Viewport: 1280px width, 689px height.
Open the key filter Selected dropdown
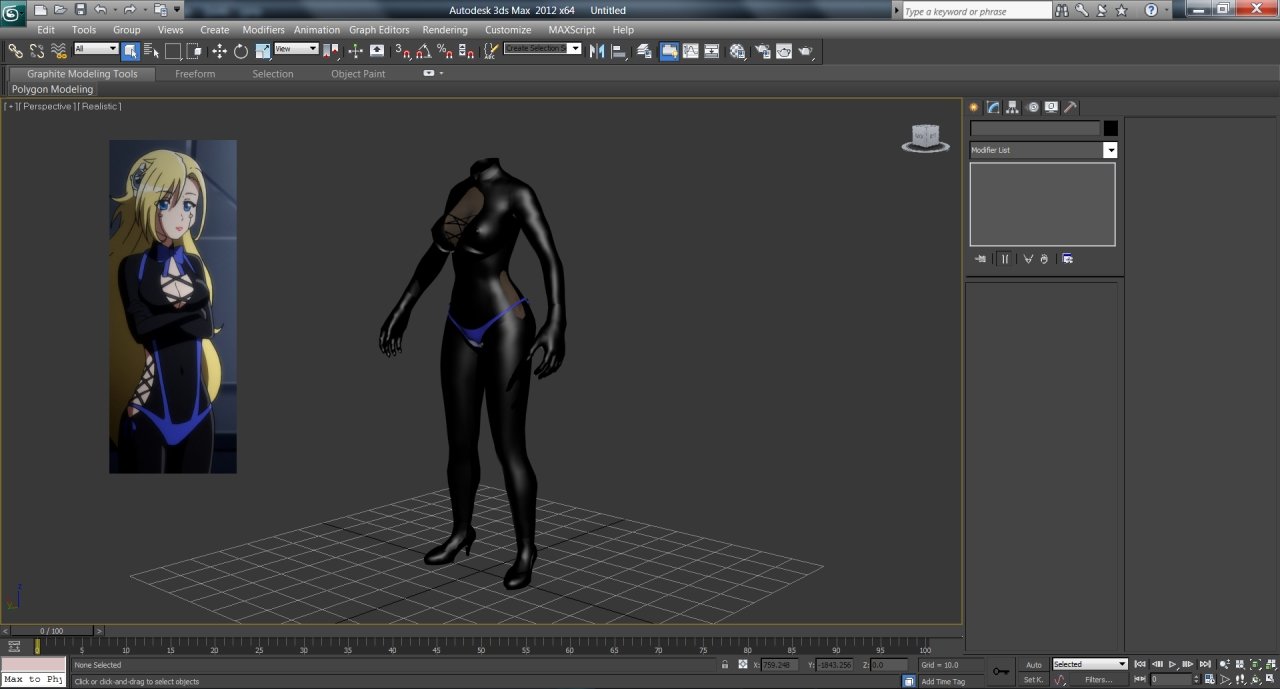click(x=1090, y=664)
